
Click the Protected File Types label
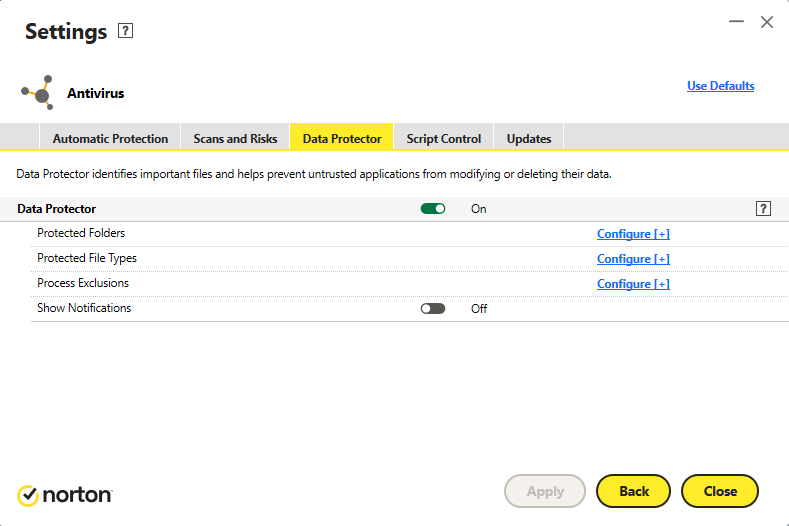[87, 258]
